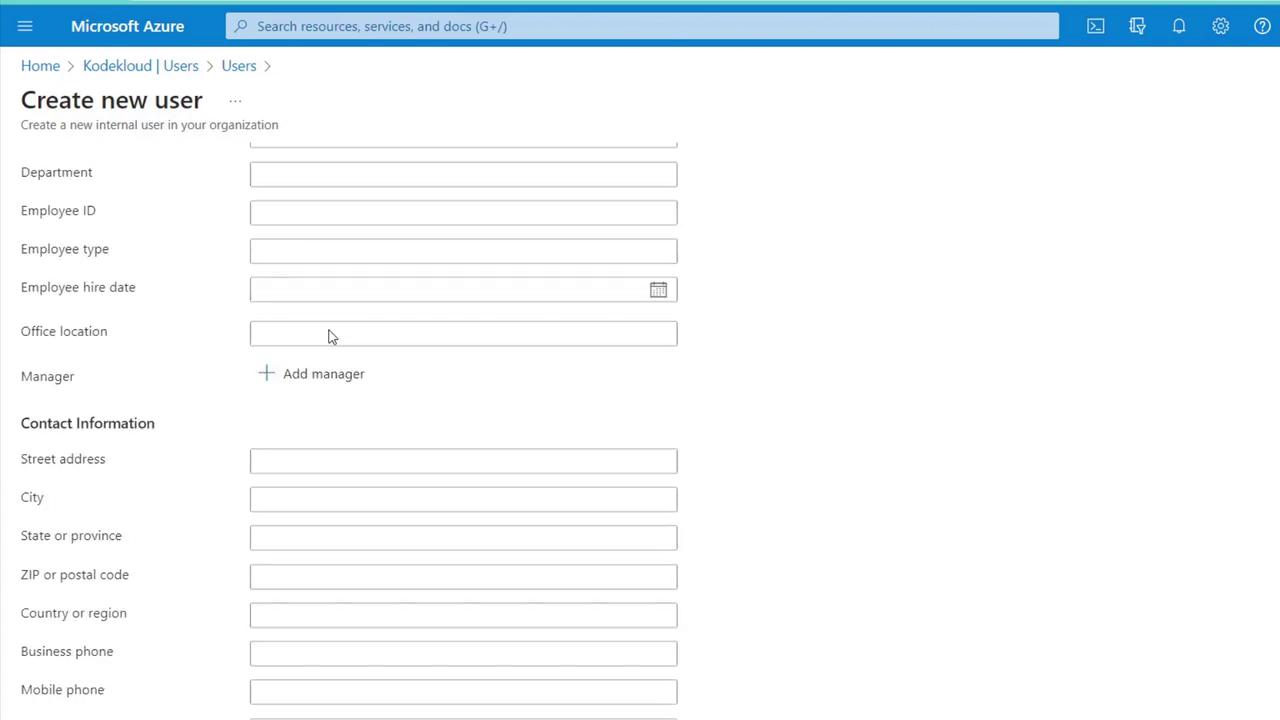The width and height of the screenshot is (1280, 720).
Task: Click the Create new user title
Action: tap(112, 100)
